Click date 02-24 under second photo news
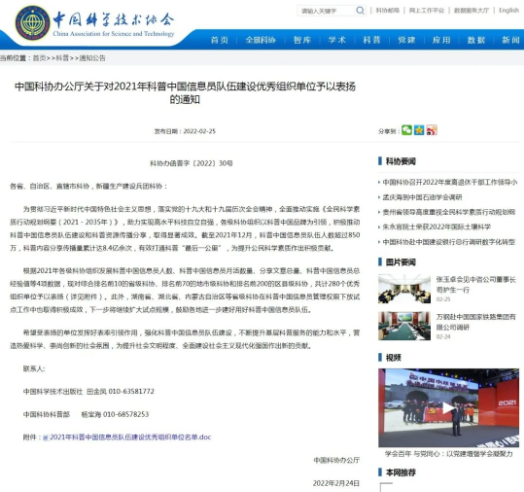 [x=443, y=337]
